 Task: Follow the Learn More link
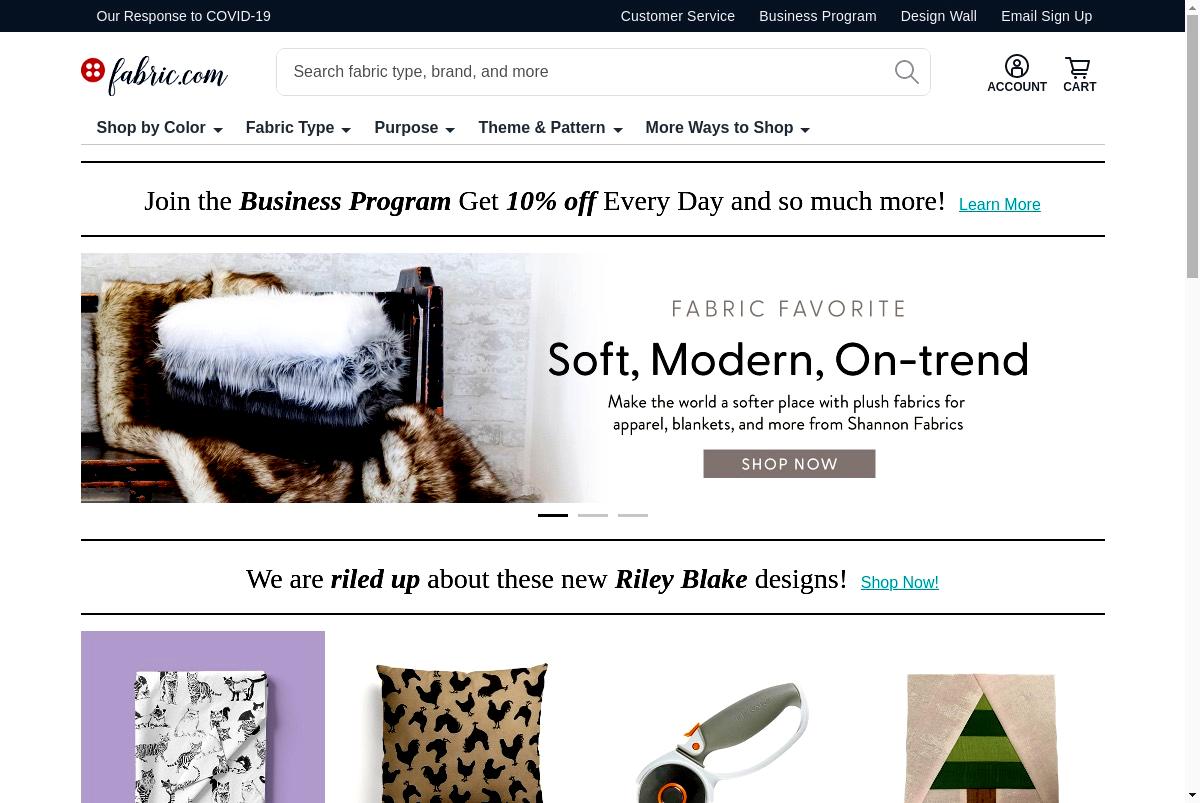[x=999, y=204]
